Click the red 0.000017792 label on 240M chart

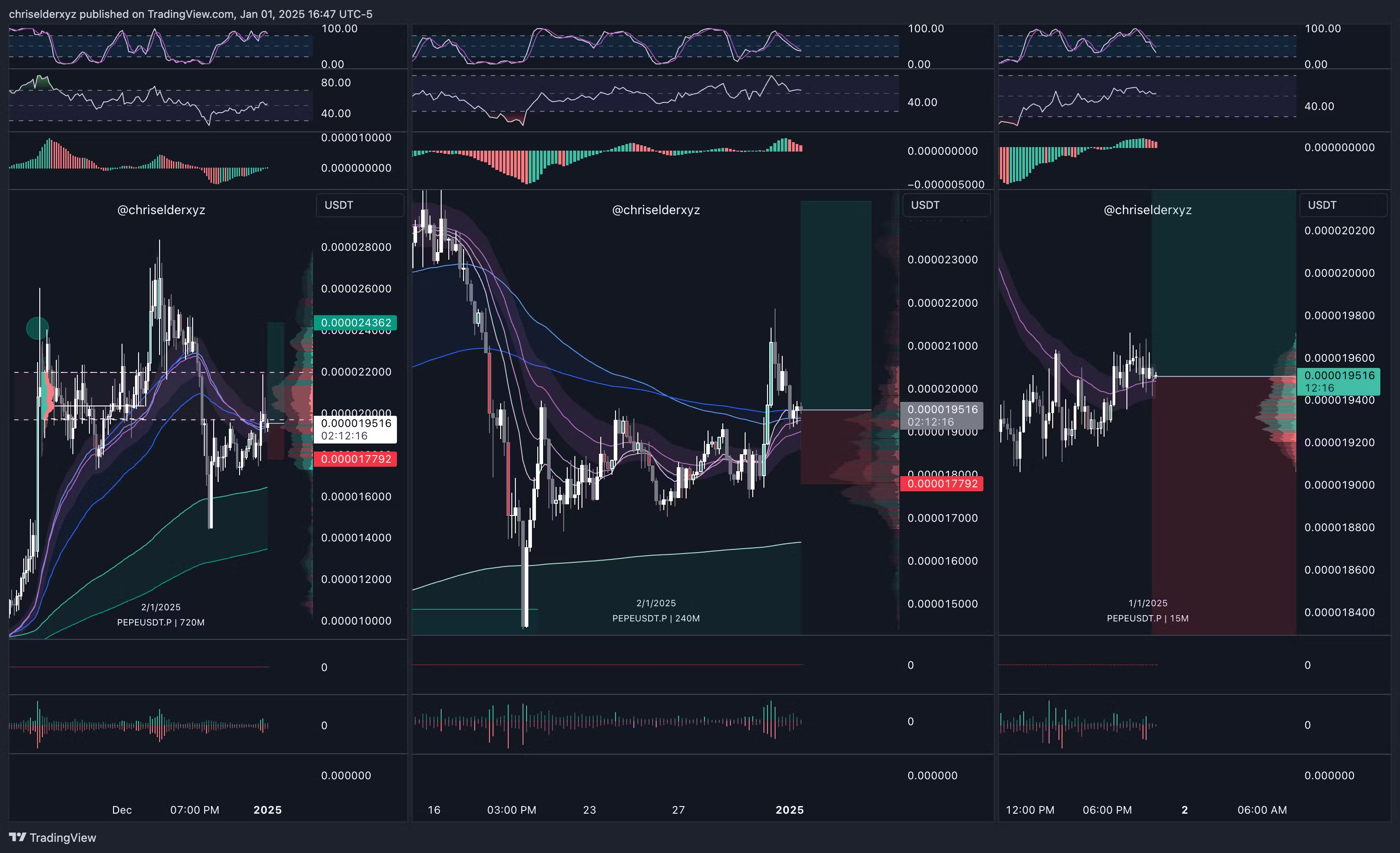click(942, 484)
